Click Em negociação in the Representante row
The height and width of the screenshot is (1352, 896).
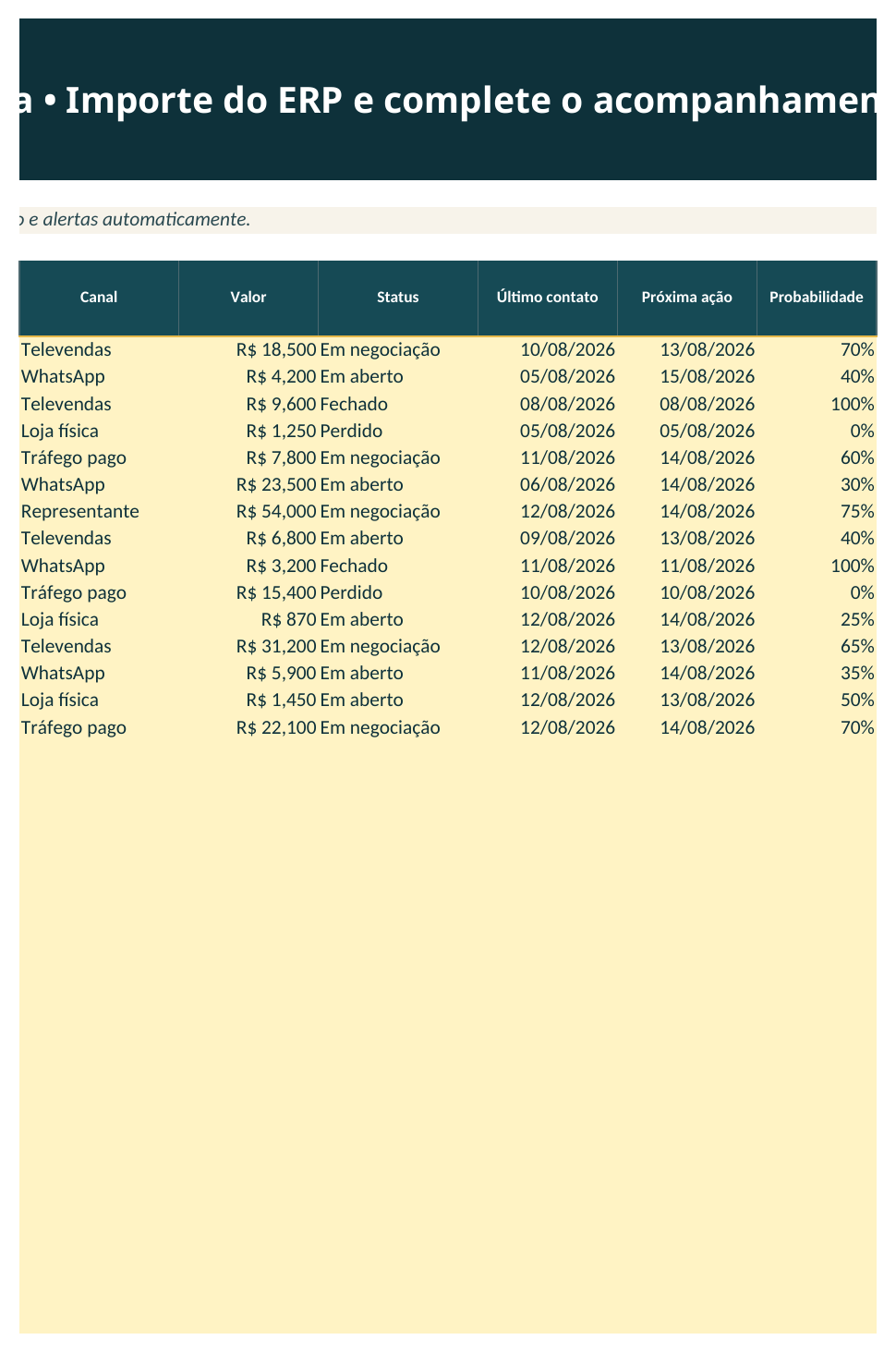[398, 511]
